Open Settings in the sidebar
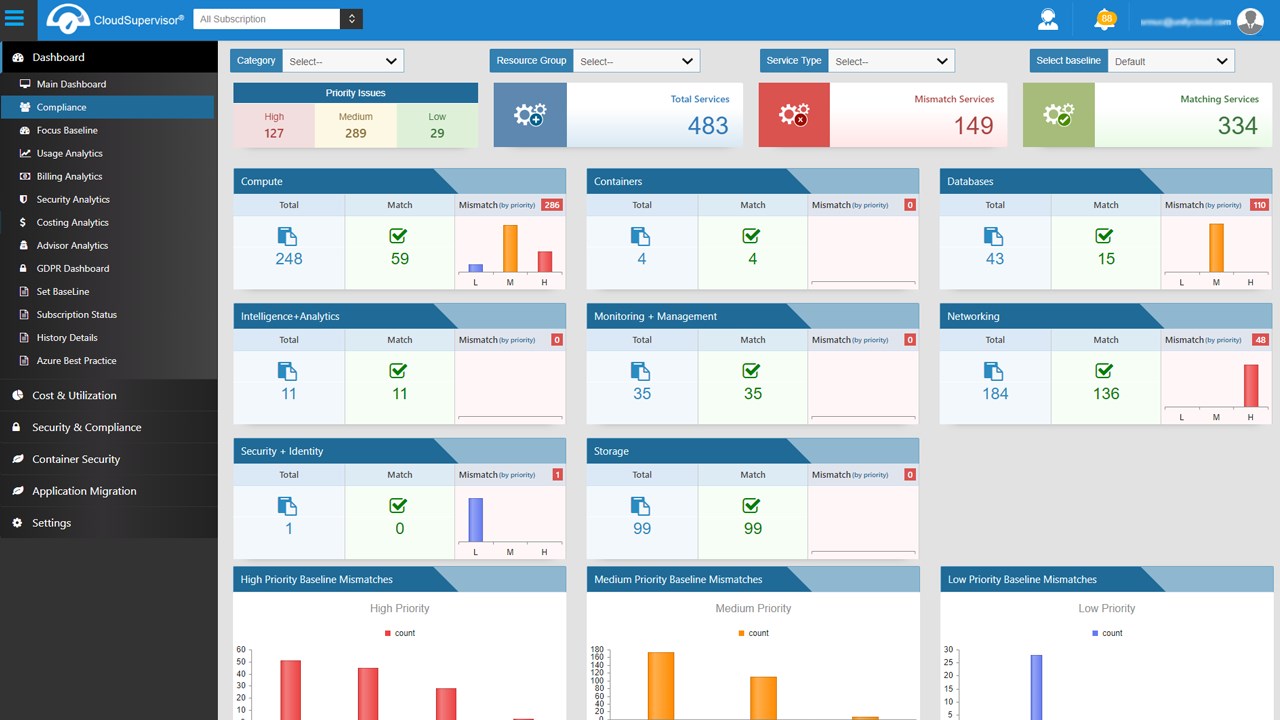 pos(109,523)
